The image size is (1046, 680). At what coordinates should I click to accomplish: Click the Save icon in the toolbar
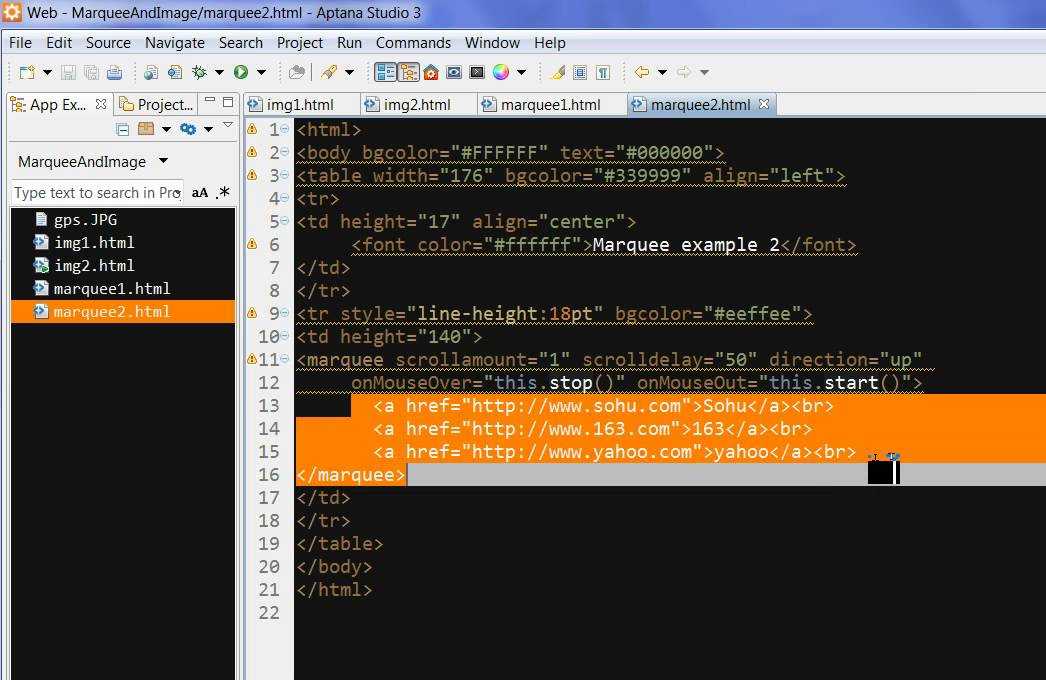point(69,72)
